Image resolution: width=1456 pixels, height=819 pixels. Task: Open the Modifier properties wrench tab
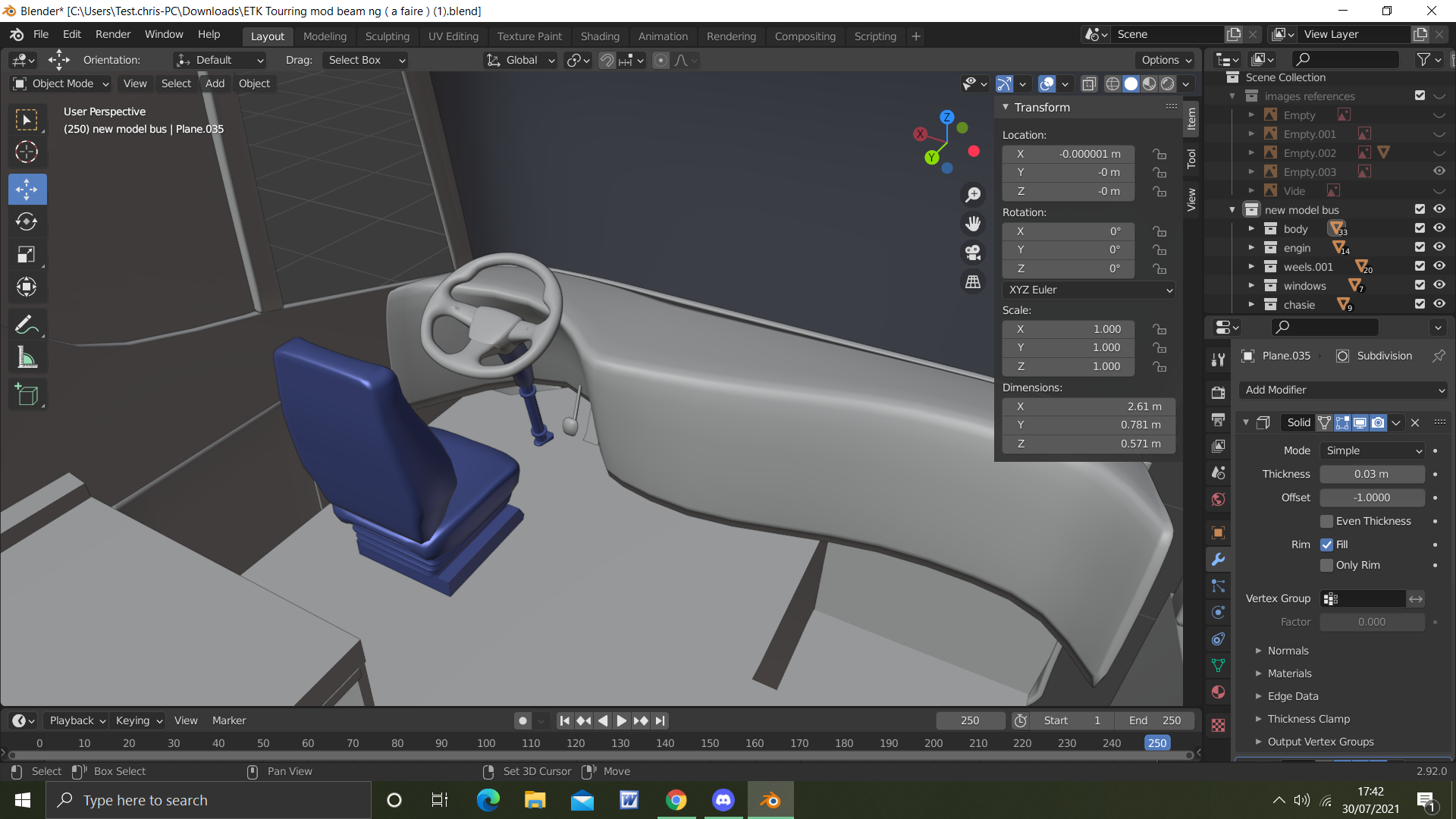click(x=1218, y=560)
